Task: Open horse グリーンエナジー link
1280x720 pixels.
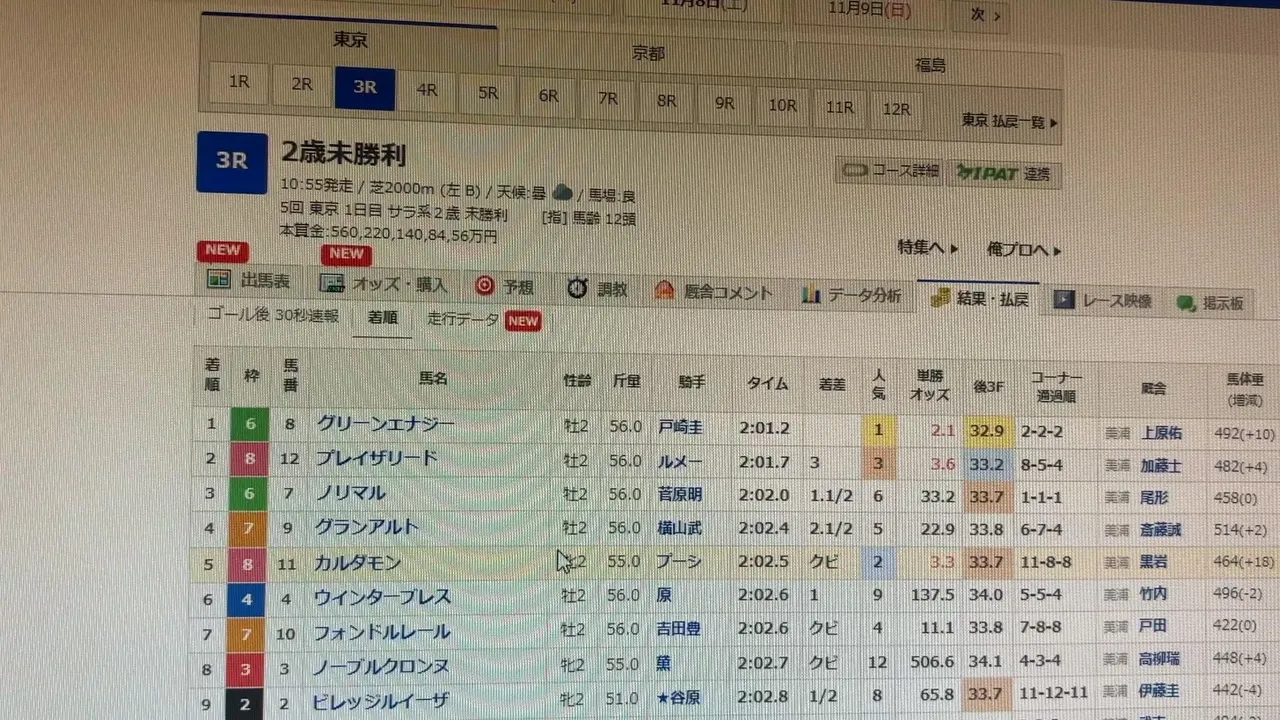Action: [386, 424]
